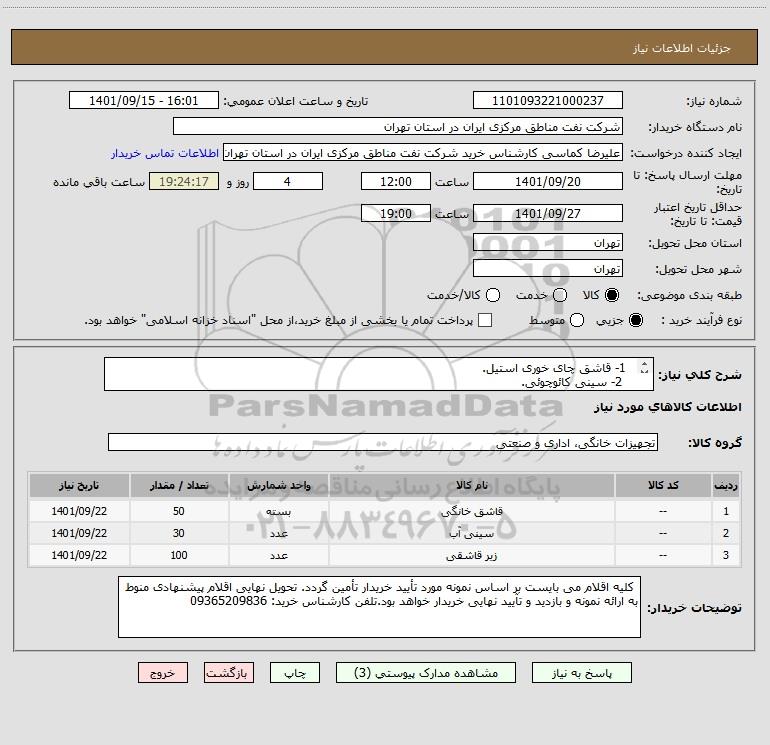Click the 'نام کالا' column header
This screenshot has width=770, height=745.
(471, 486)
